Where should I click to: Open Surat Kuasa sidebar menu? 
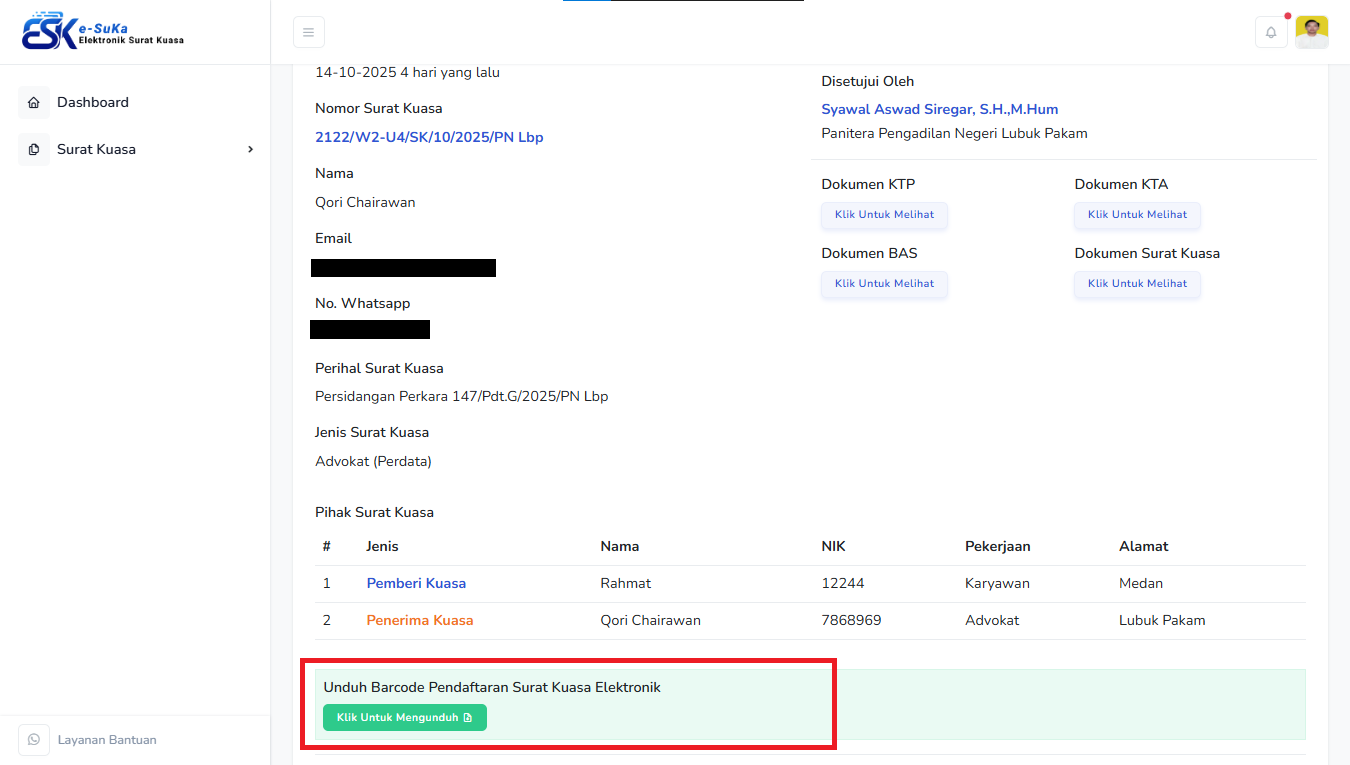point(96,150)
